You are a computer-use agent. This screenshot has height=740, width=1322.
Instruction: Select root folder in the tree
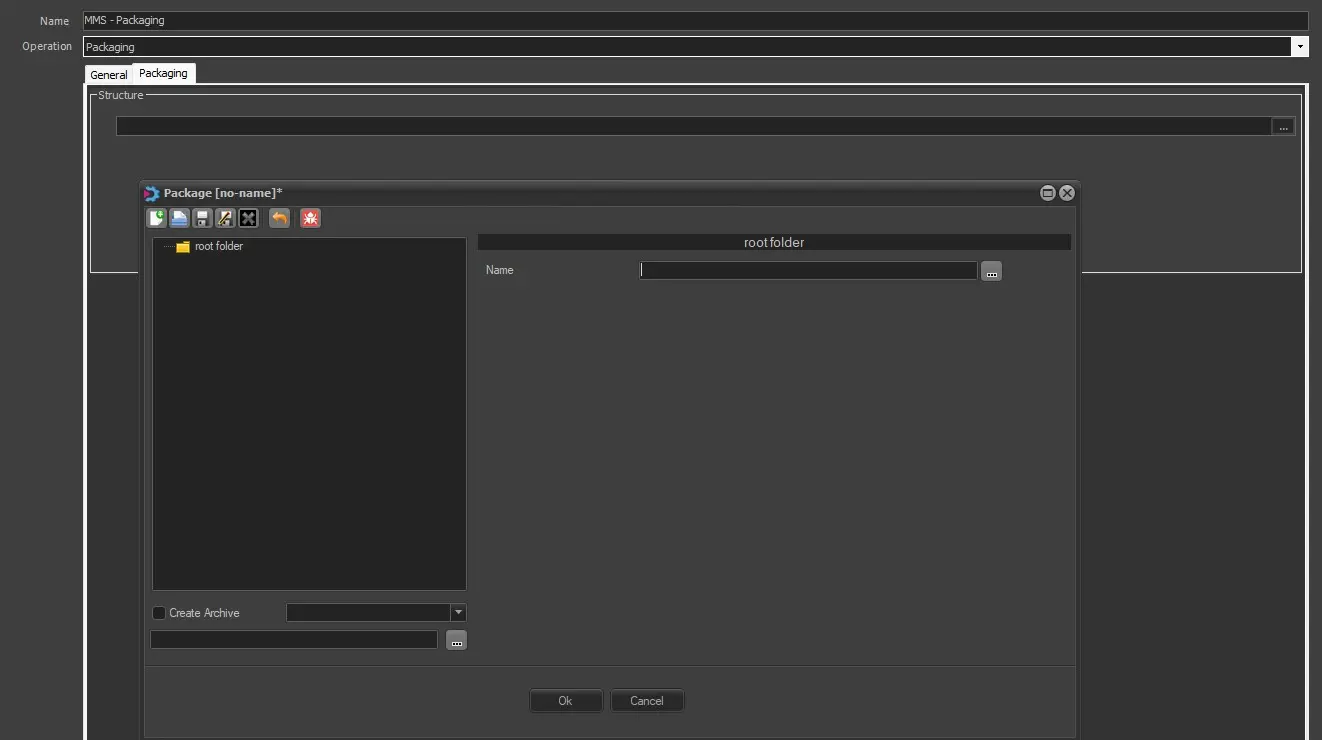click(218, 246)
